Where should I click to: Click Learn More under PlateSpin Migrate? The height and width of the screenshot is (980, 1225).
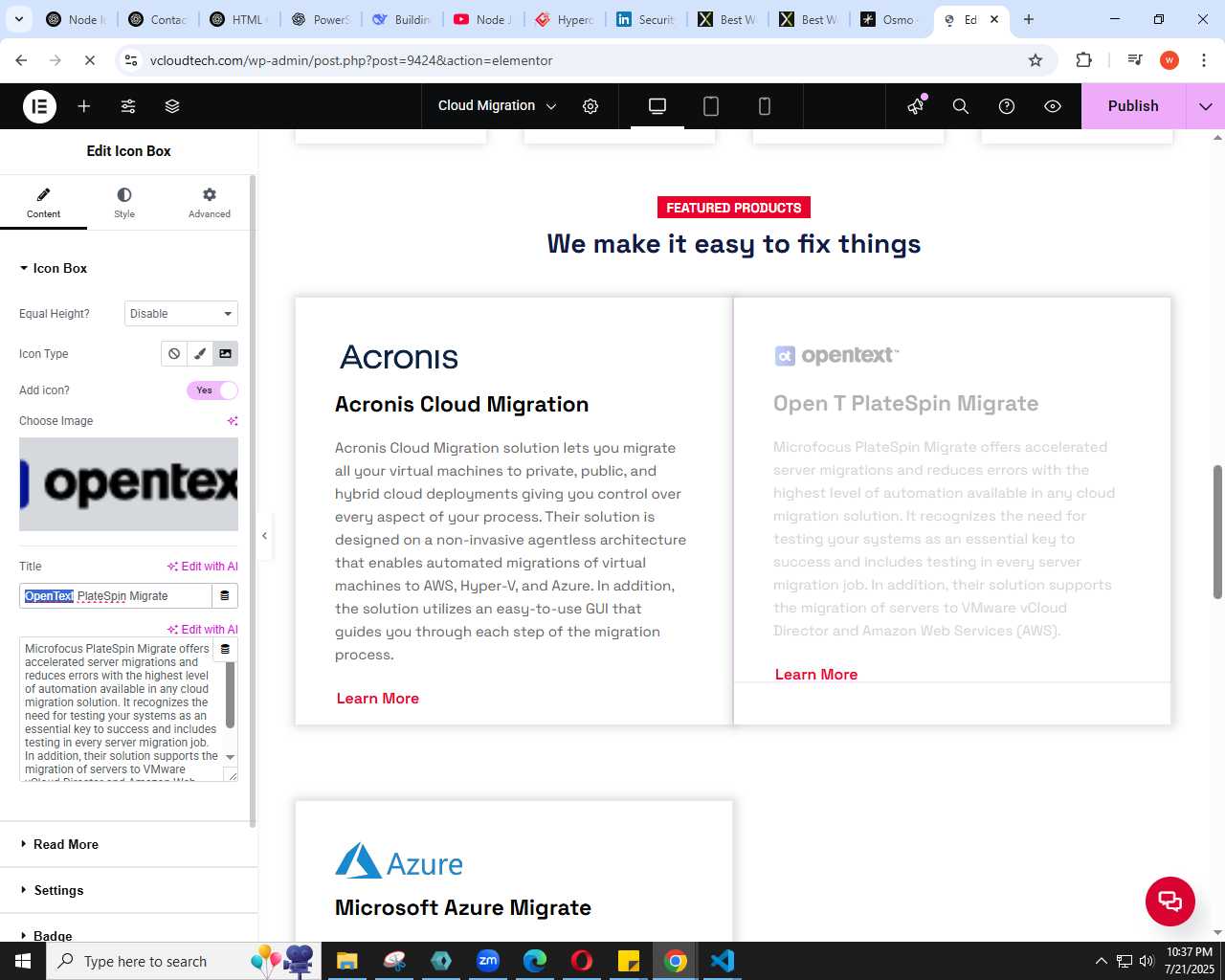[x=816, y=675]
